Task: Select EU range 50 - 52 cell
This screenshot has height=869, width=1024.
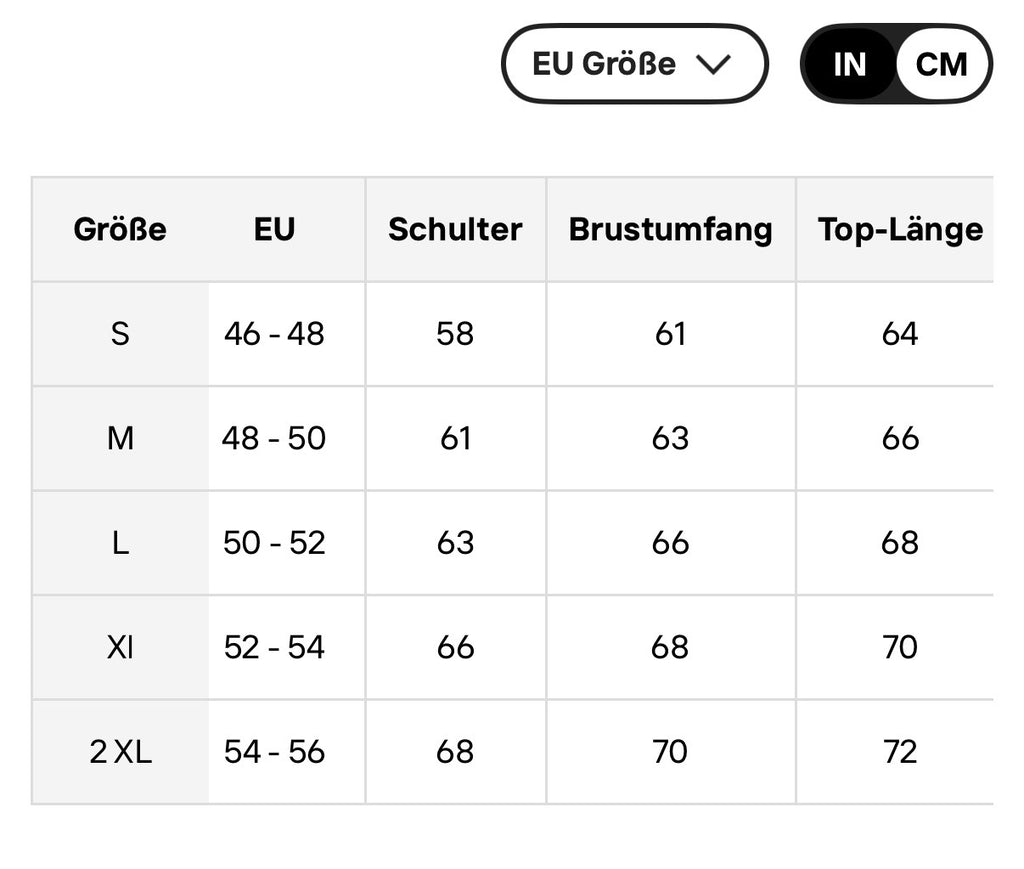Action: click(x=274, y=543)
